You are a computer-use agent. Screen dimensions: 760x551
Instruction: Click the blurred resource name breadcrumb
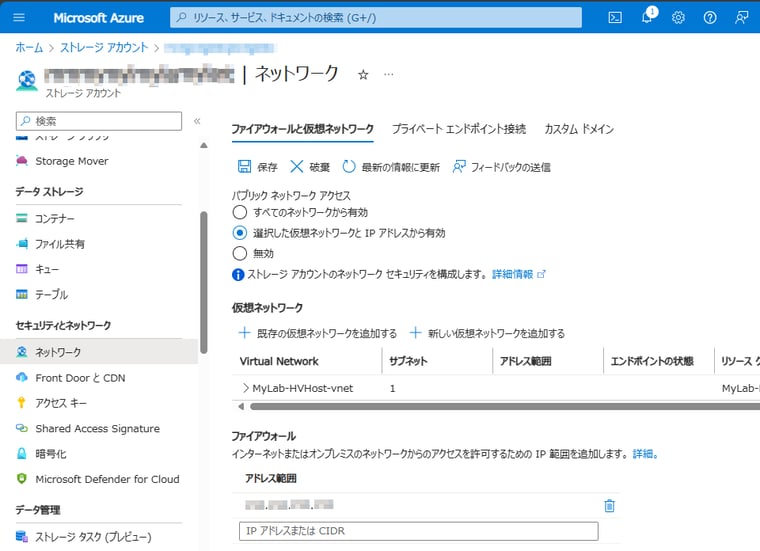(220, 47)
